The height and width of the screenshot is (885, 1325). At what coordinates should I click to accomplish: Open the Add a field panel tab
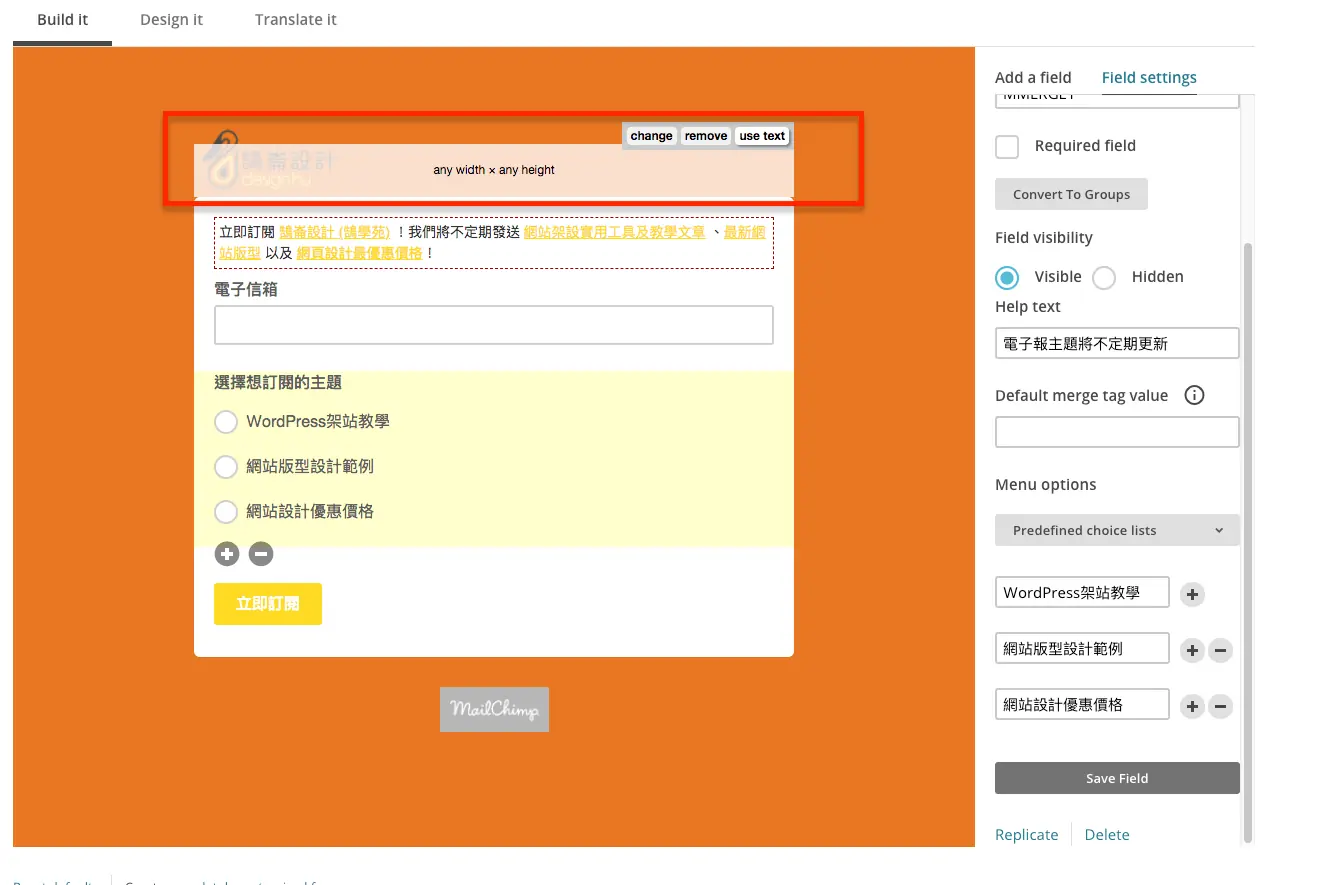1033,77
